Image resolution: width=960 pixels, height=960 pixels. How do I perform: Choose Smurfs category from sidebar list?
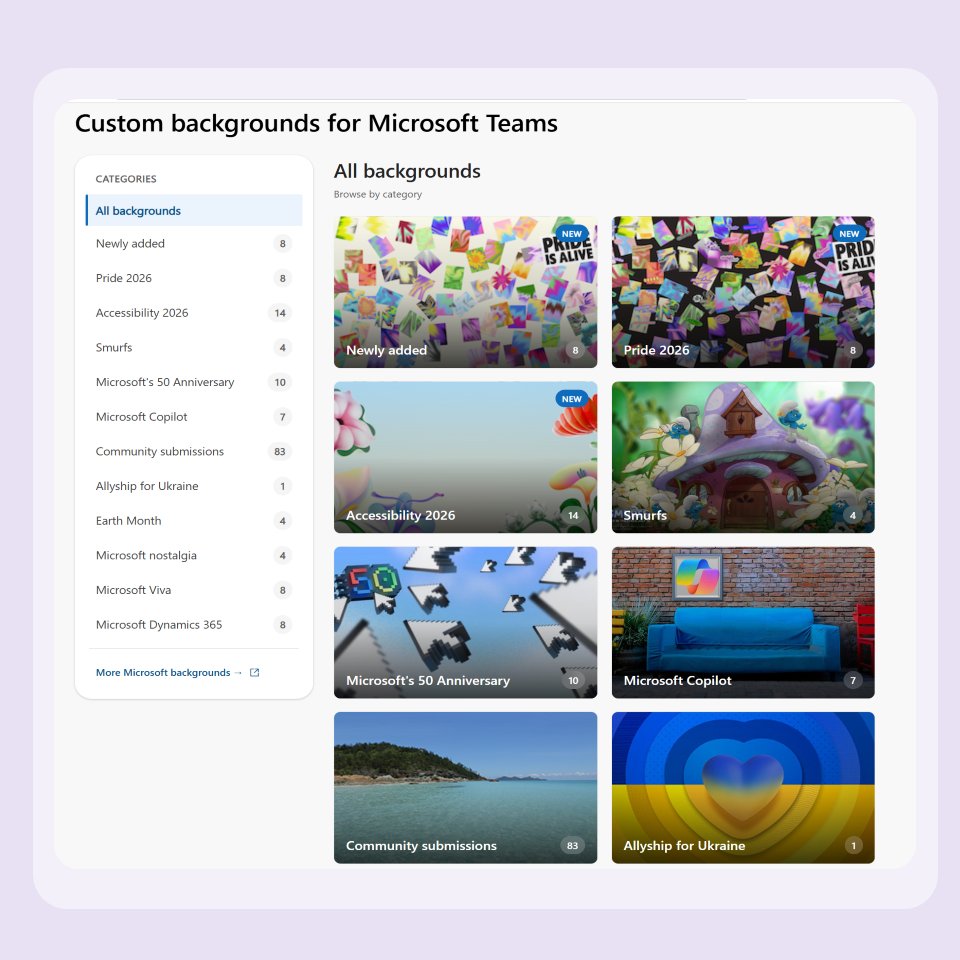click(x=194, y=347)
